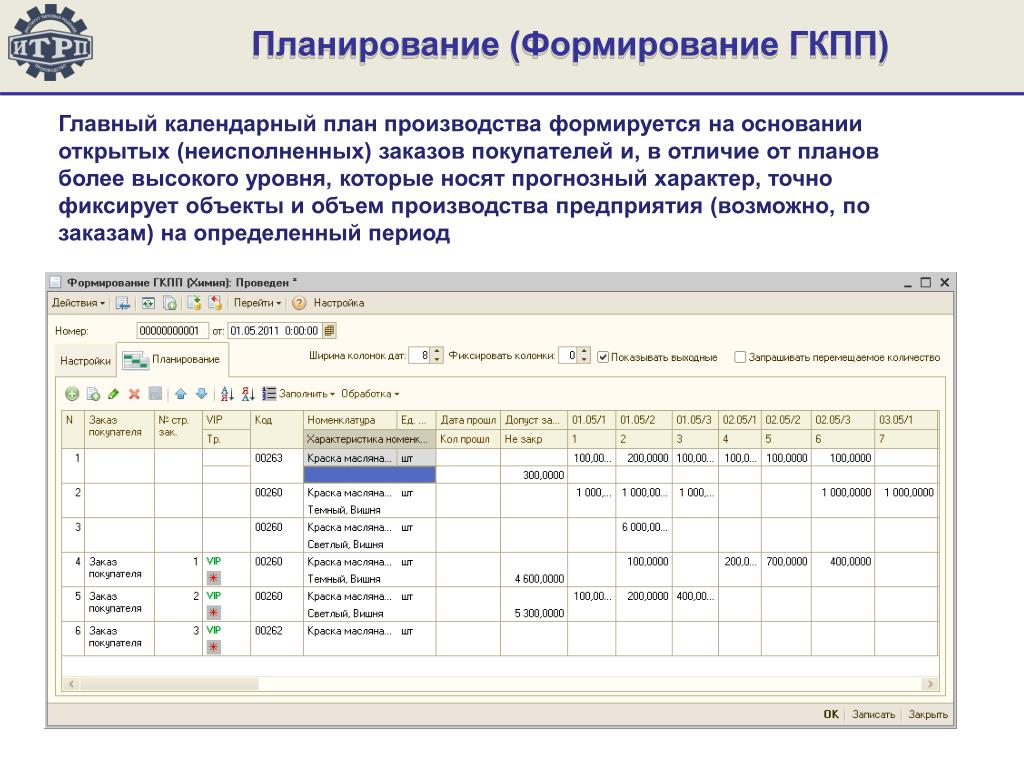Screen dimensions: 1024x768
Task: Click the Номенклатура column header
Action: pyautogui.click(x=350, y=420)
